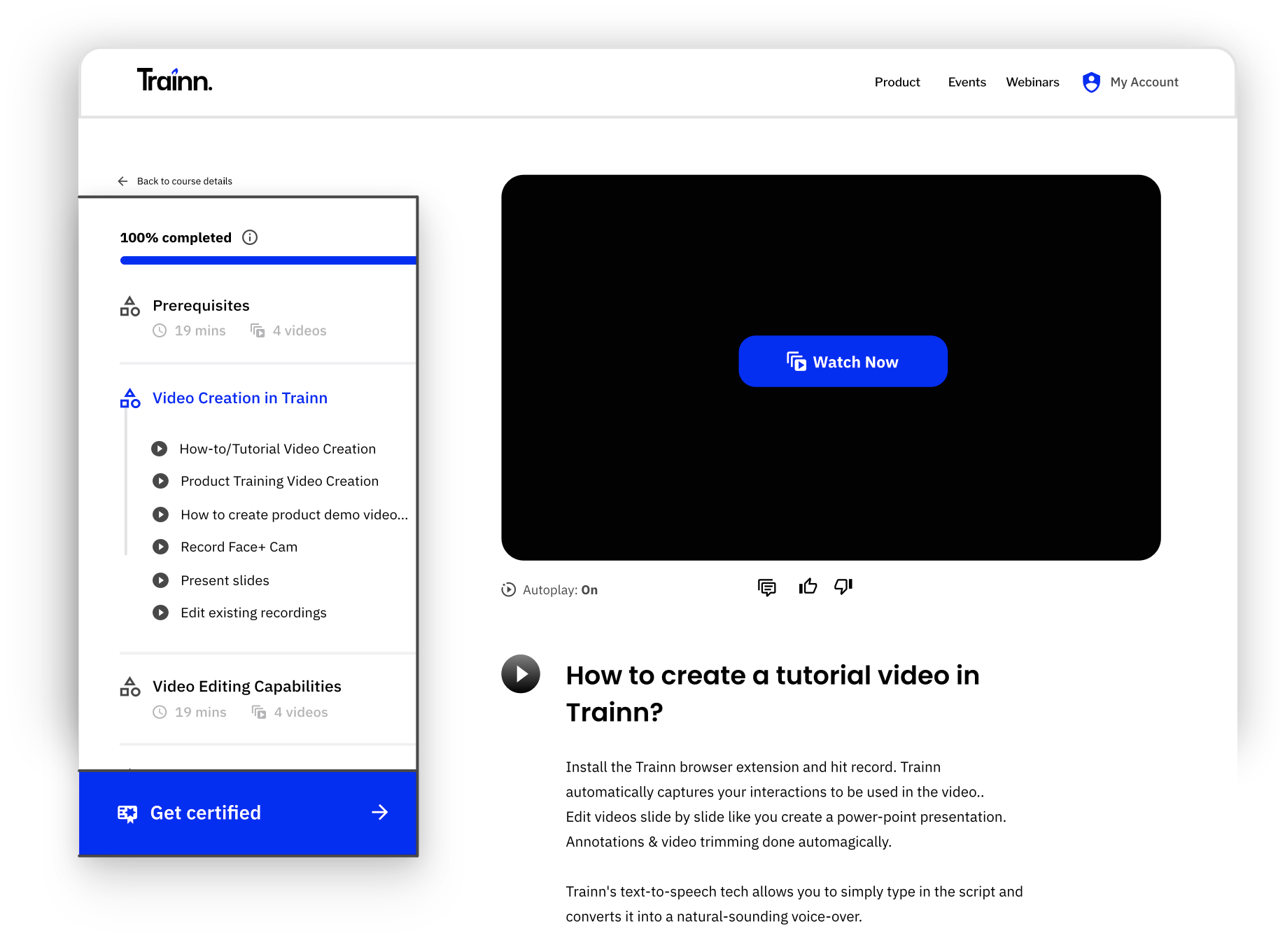Click the play button next to the tutorial heading

tap(521, 674)
